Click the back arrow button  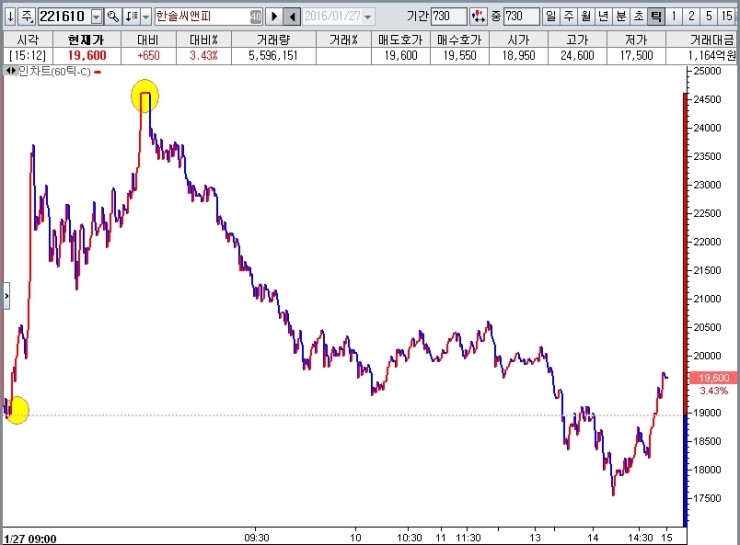[292, 17]
